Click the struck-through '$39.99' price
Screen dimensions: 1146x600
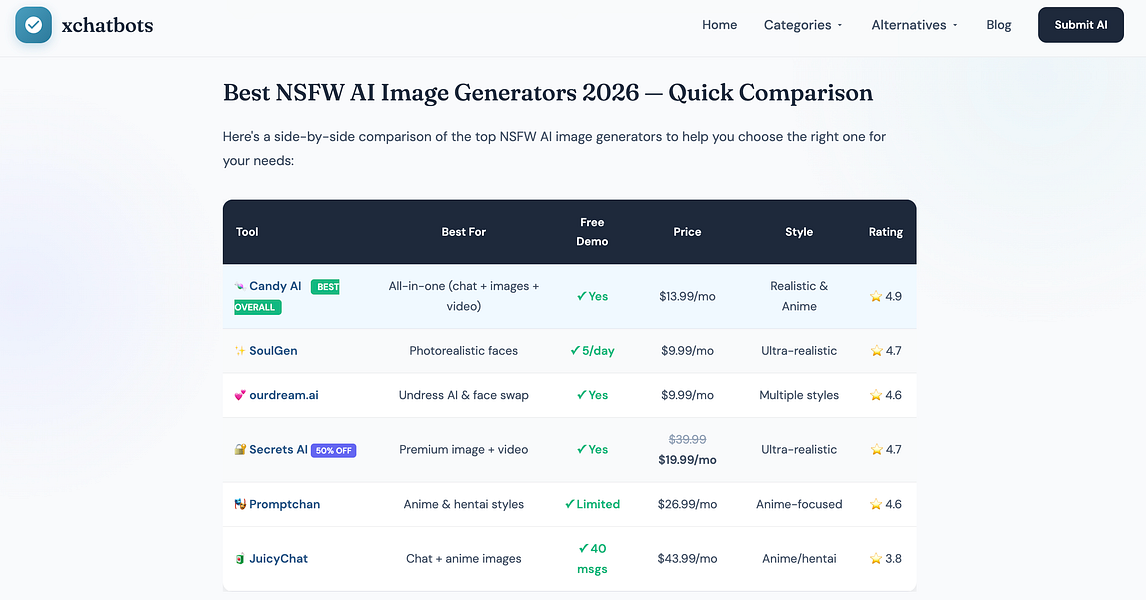pos(687,439)
